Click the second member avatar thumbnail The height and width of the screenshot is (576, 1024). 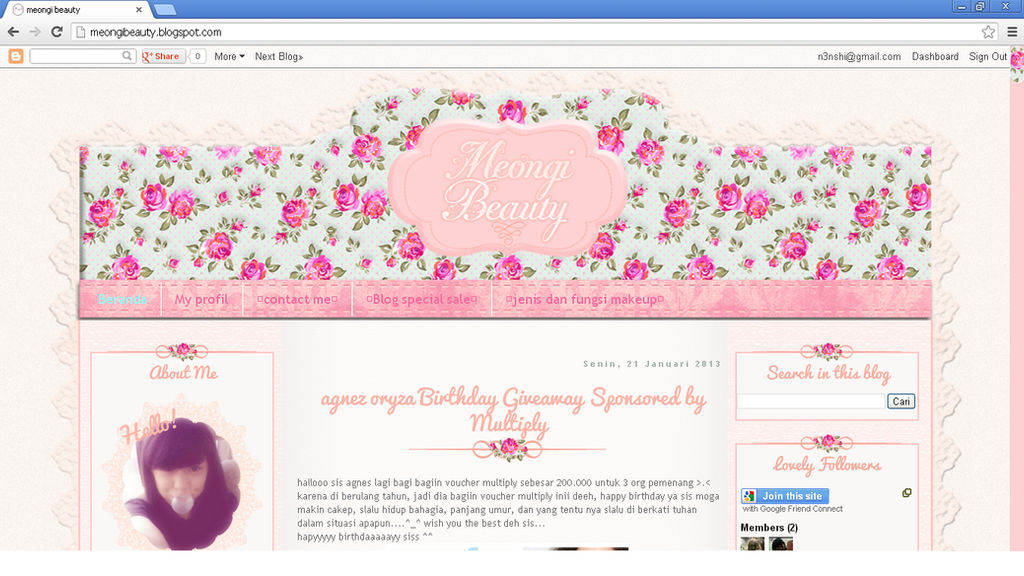coord(781,543)
